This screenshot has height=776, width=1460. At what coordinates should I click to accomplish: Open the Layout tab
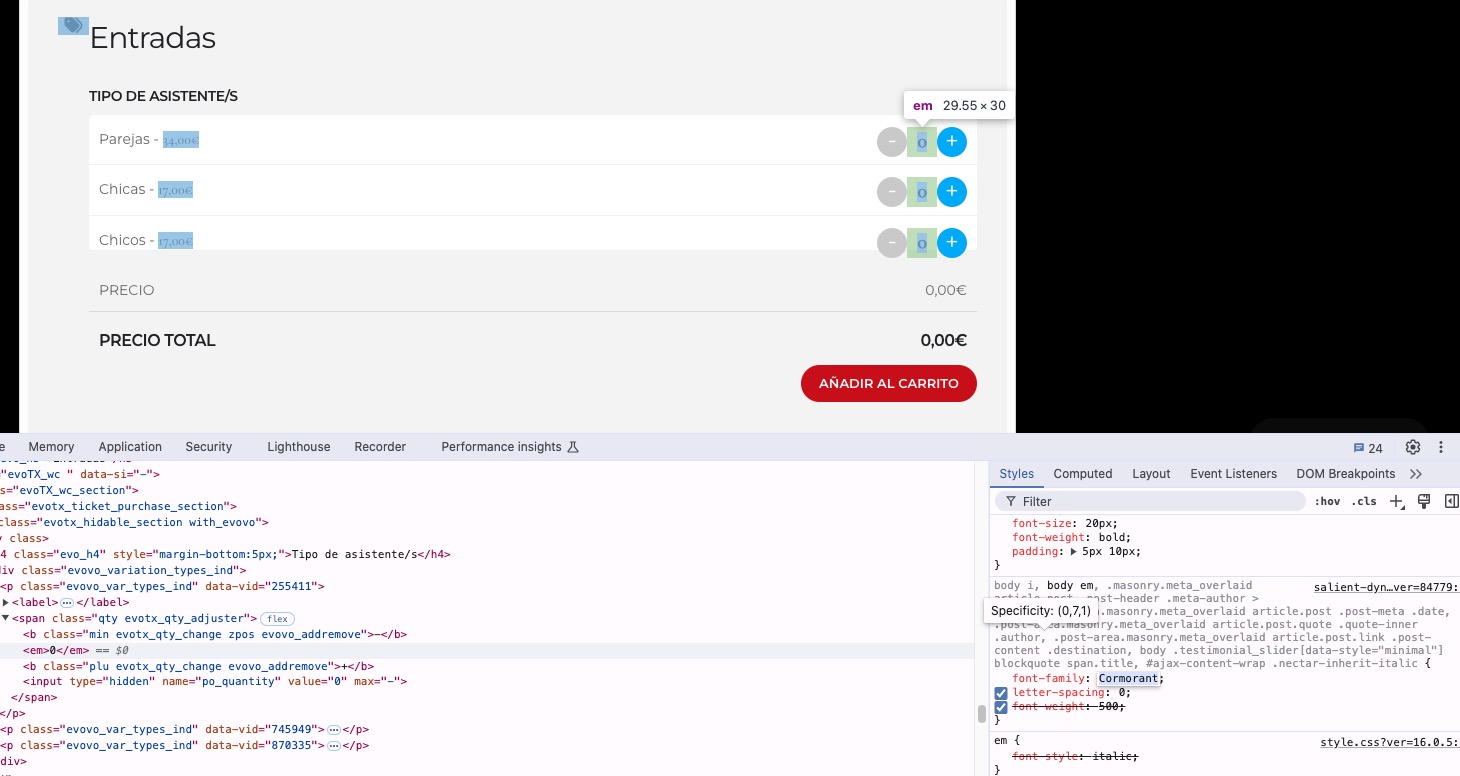(1151, 474)
